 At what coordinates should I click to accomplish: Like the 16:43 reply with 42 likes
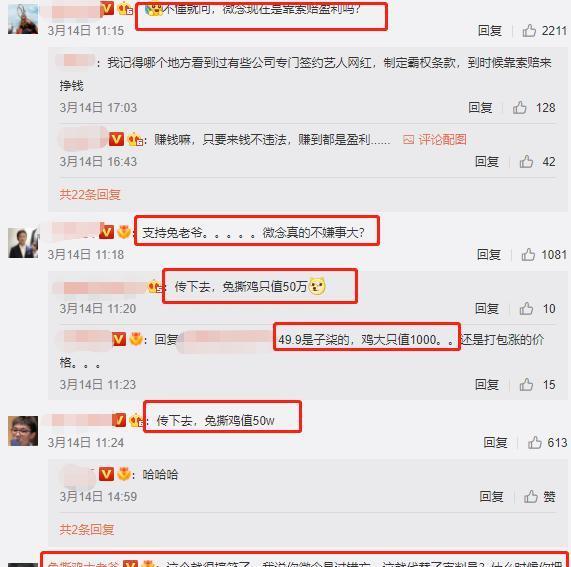click(x=526, y=161)
